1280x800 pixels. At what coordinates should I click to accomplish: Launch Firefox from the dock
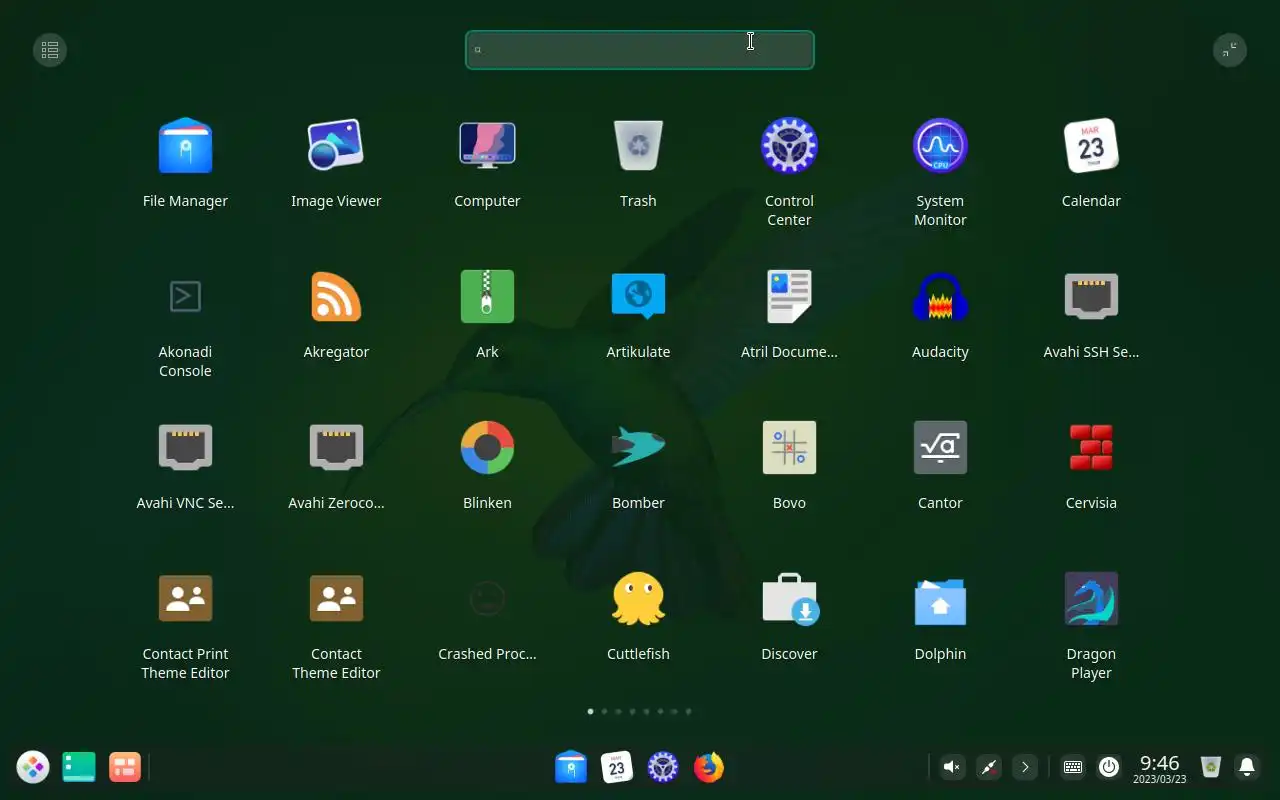pyautogui.click(x=709, y=767)
